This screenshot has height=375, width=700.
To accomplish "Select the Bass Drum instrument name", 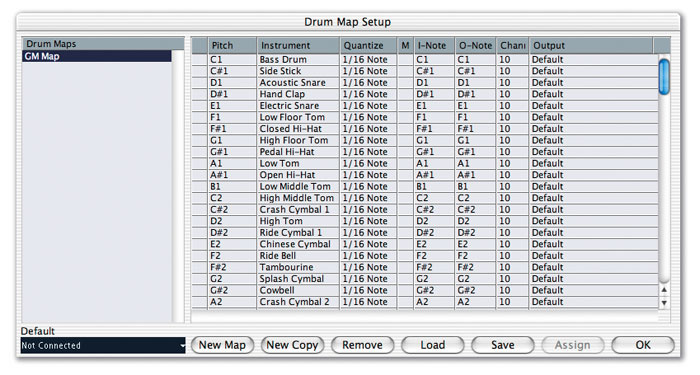I will [298, 60].
